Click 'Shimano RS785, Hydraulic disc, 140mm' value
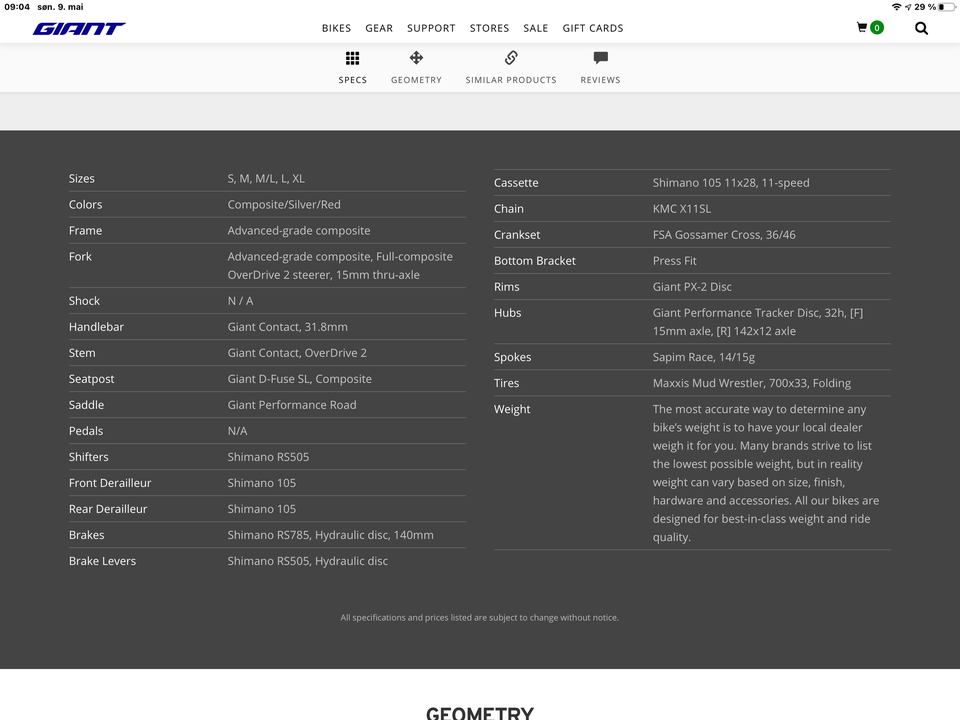Viewport: 960px width, 720px height. (x=331, y=535)
